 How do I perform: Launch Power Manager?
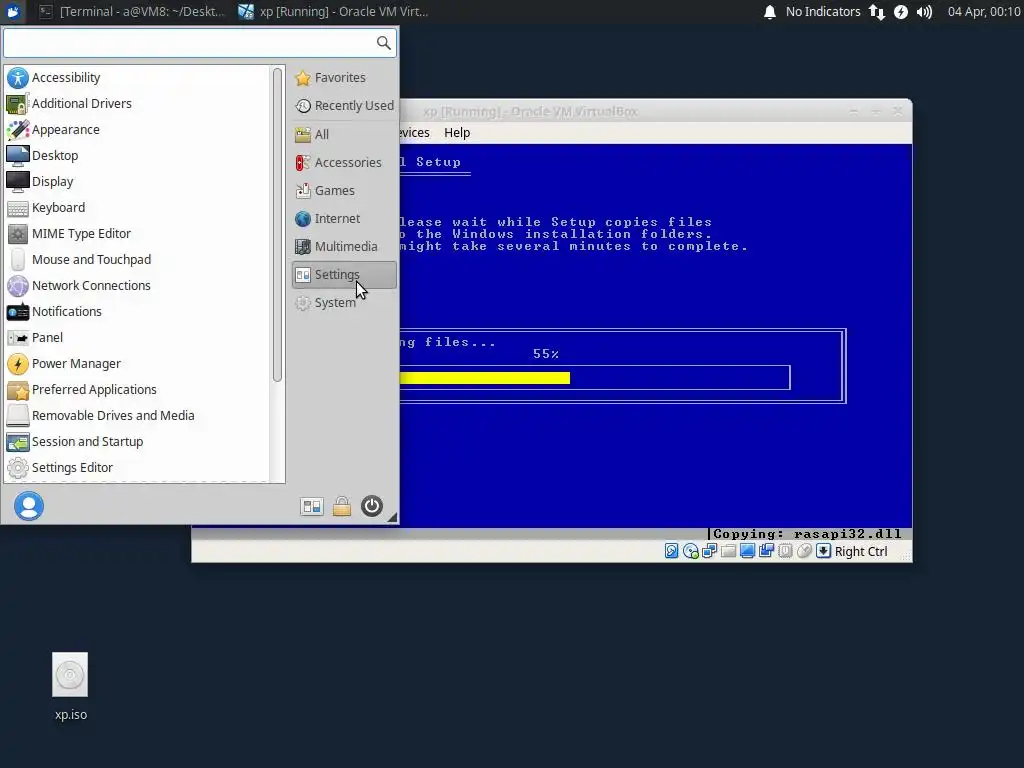137,364
